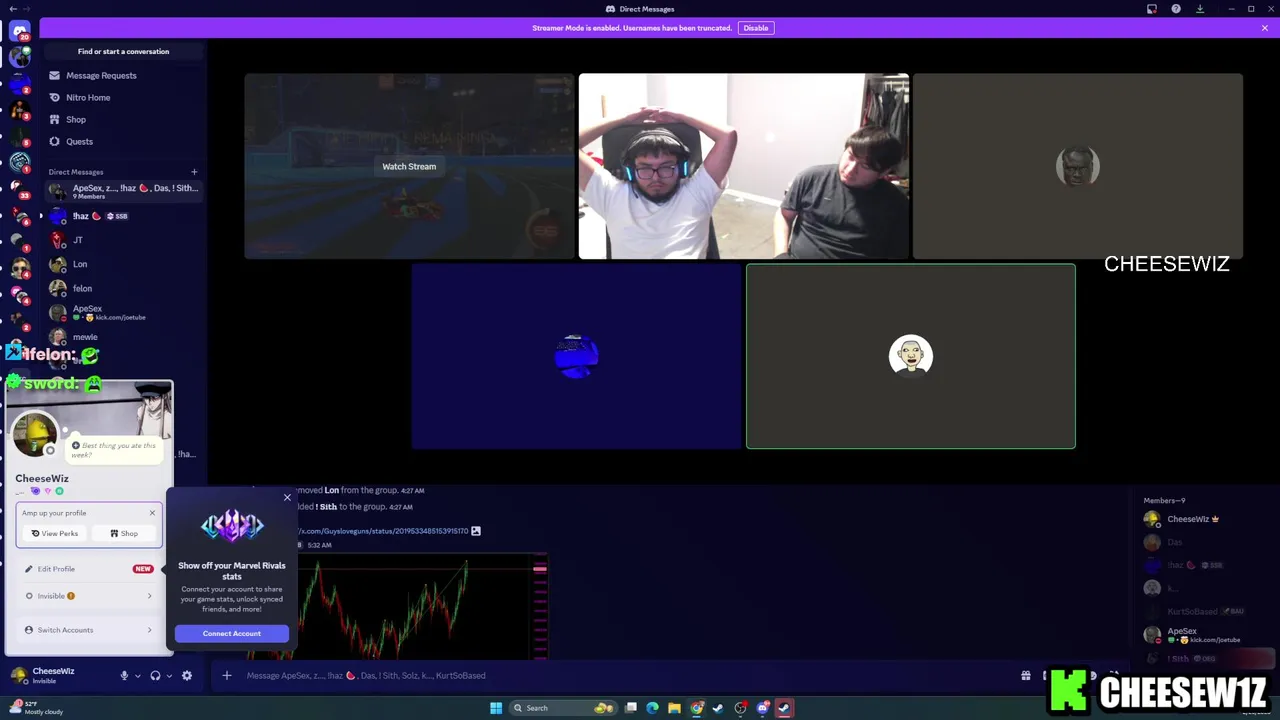Image resolution: width=1280 pixels, height=720 pixels.
Task: Disable Streamer Mode via banner button
Action: 756,28
